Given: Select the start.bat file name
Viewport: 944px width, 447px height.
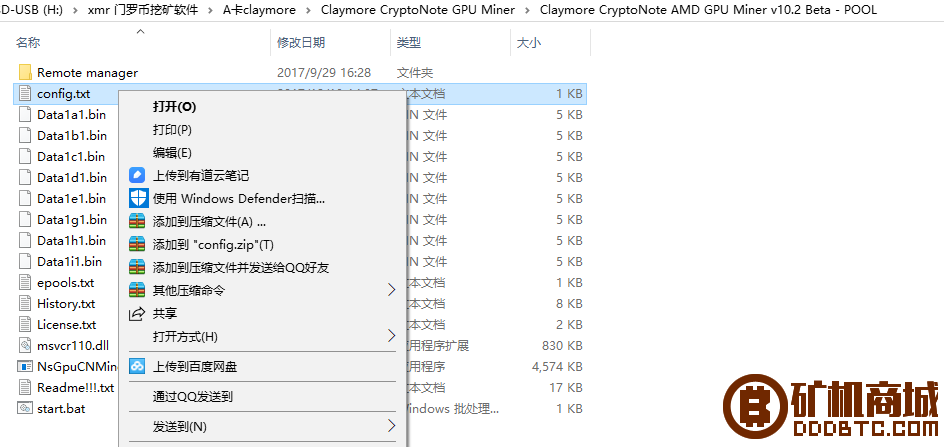Looking at the screenshot, I should pos(61,408).
